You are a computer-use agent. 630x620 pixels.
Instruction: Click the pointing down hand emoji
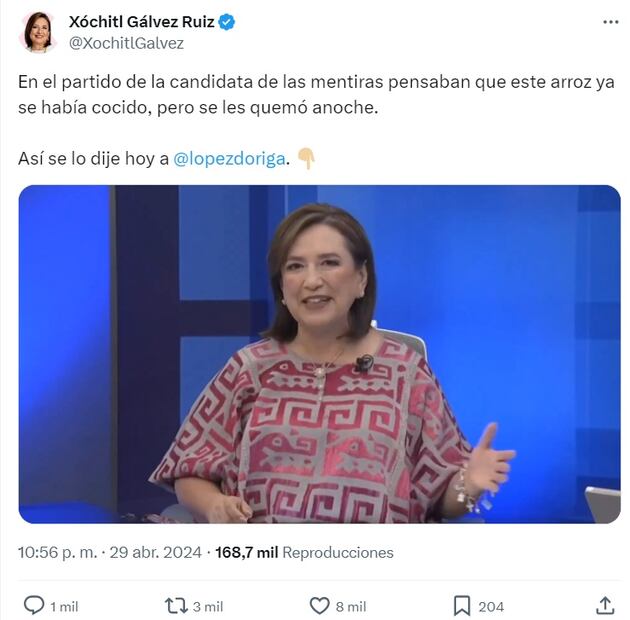click(x=306, y=159)
